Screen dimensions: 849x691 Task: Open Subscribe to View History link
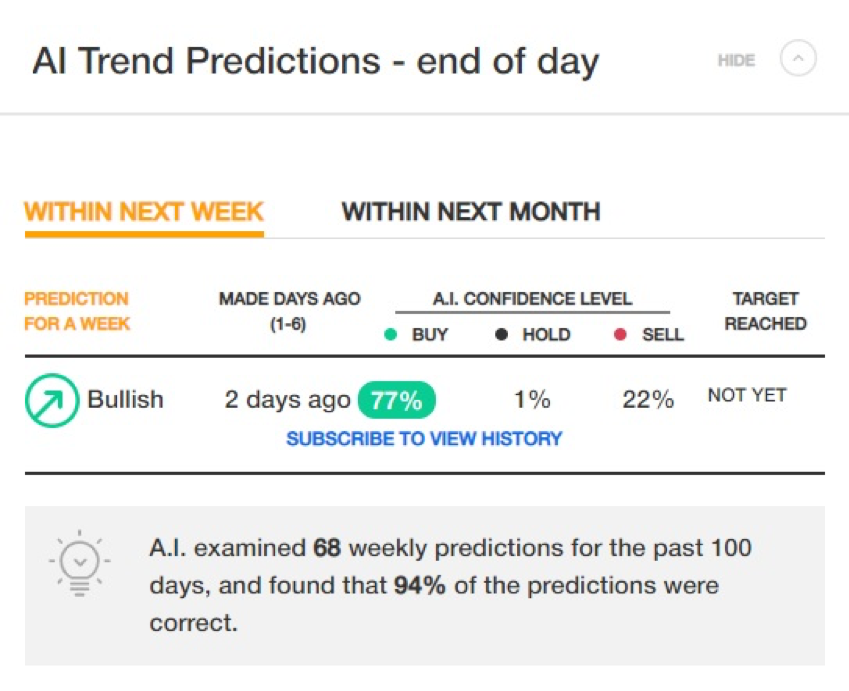tap(424, 438)
